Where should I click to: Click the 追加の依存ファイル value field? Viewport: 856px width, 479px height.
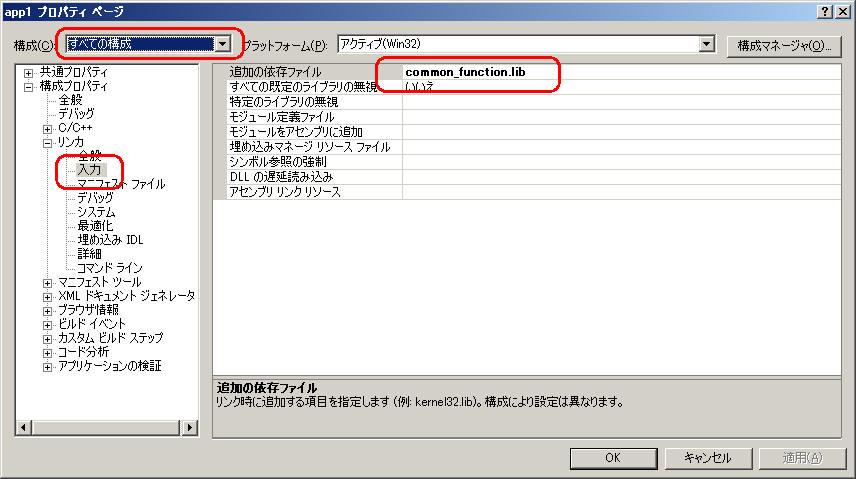(x=620, y=73)
